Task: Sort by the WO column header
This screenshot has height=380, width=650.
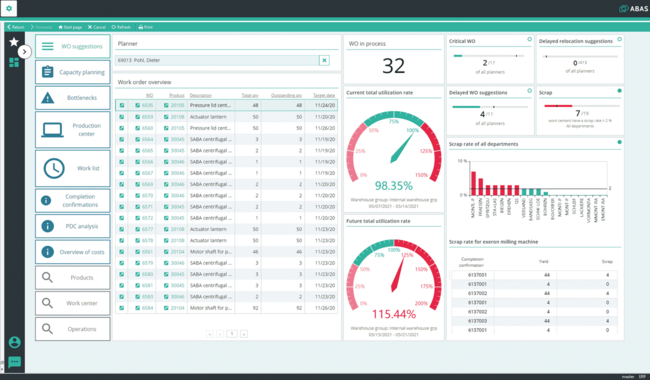Action: (149, 95)
